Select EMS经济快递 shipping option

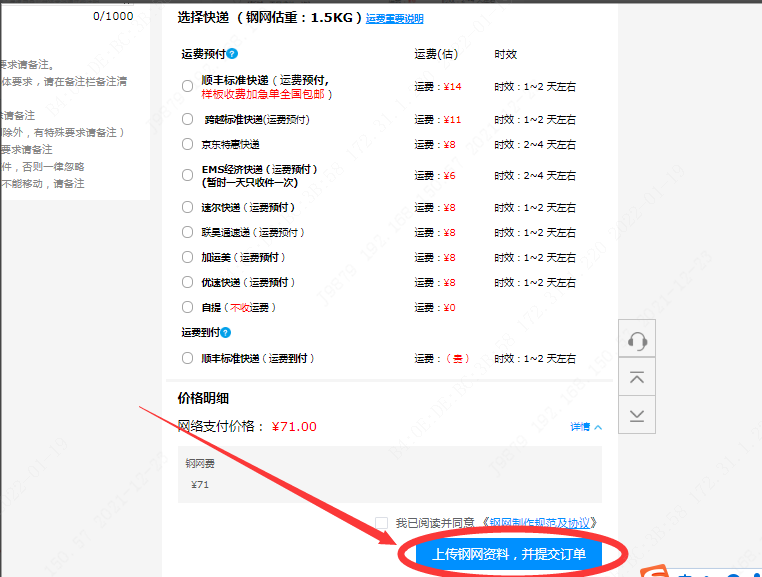(x=187, y=176)
